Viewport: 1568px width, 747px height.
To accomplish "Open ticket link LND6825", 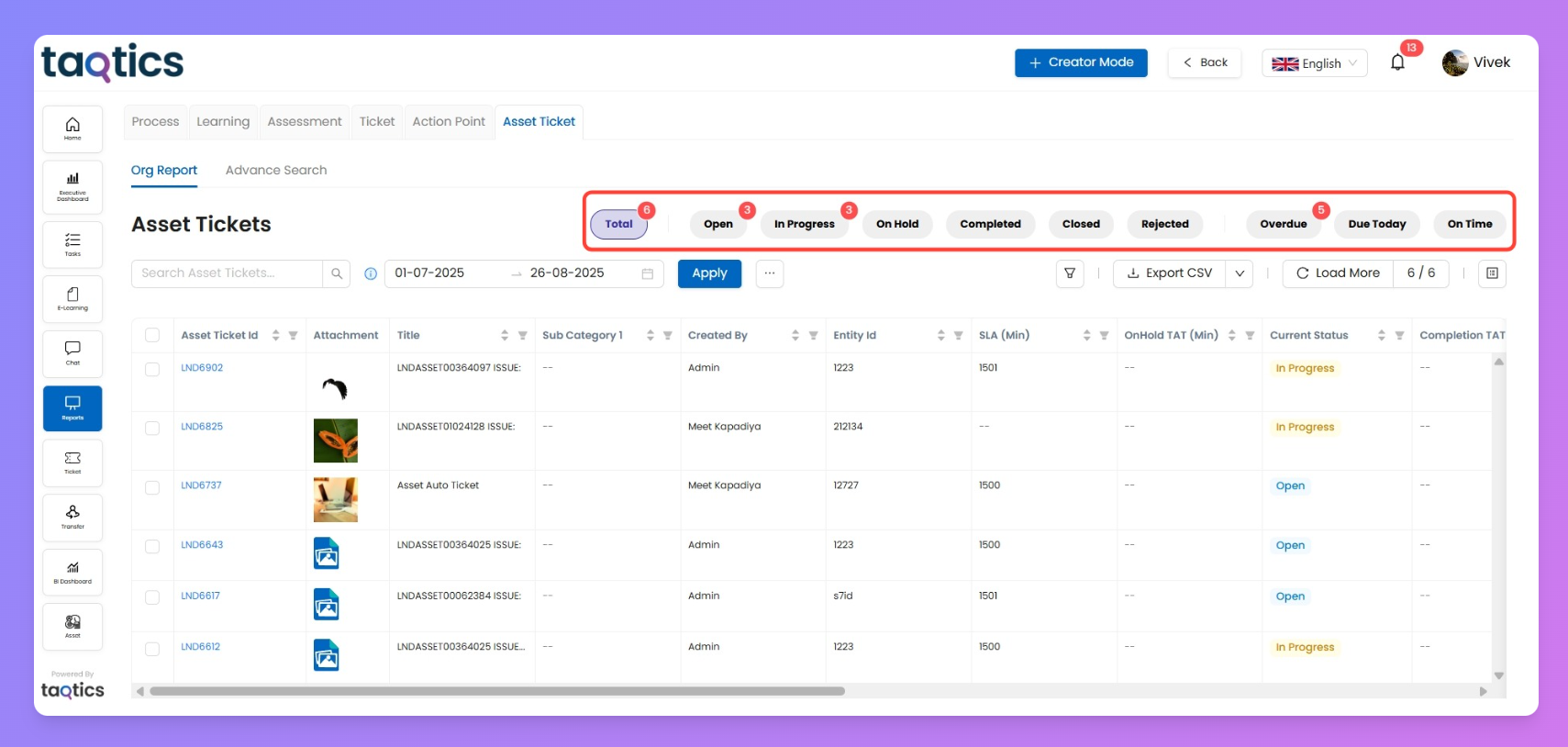I will tap(202, 427).
